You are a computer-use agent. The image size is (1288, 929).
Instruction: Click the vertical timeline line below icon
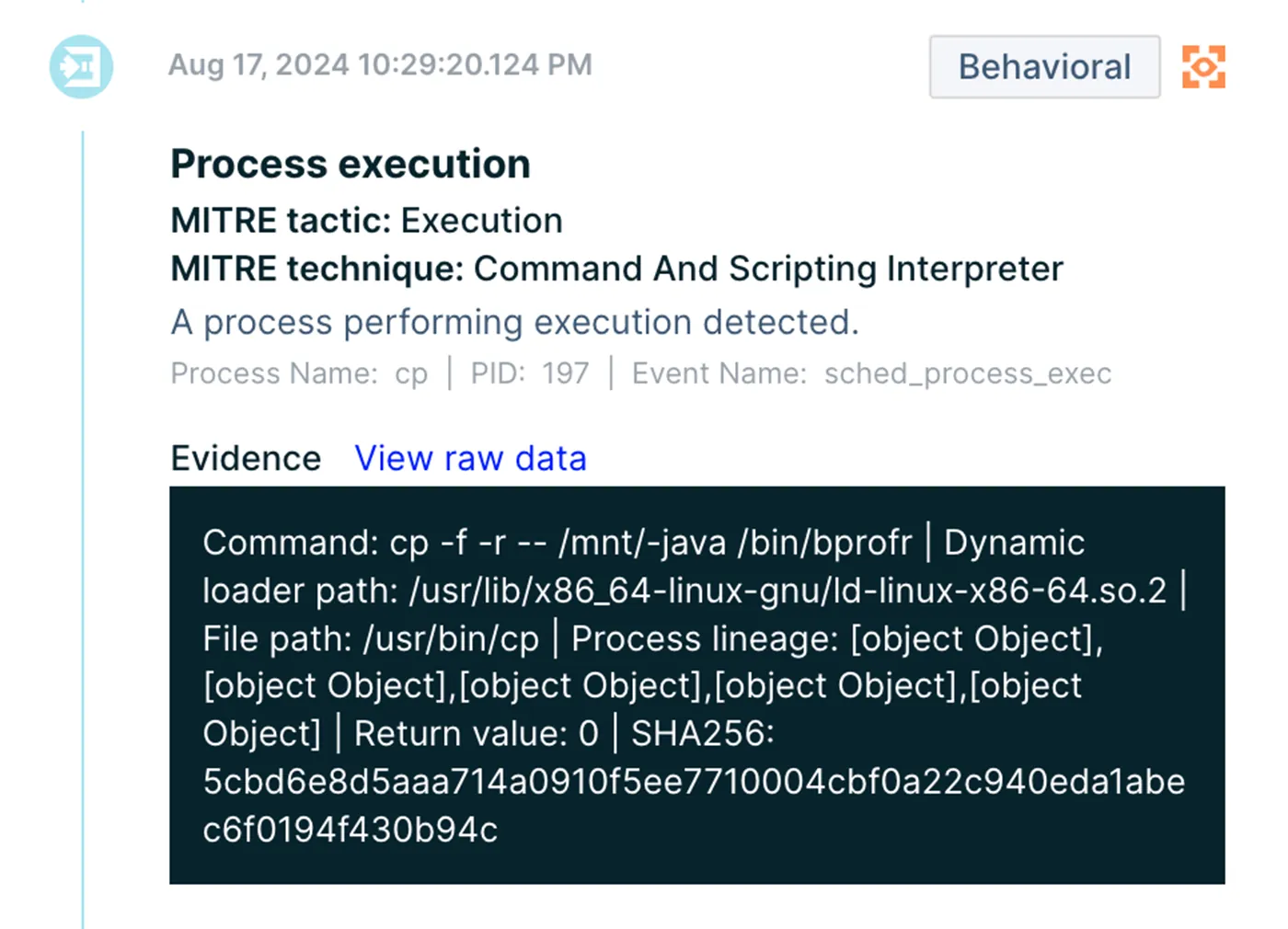tap(83, 529)
